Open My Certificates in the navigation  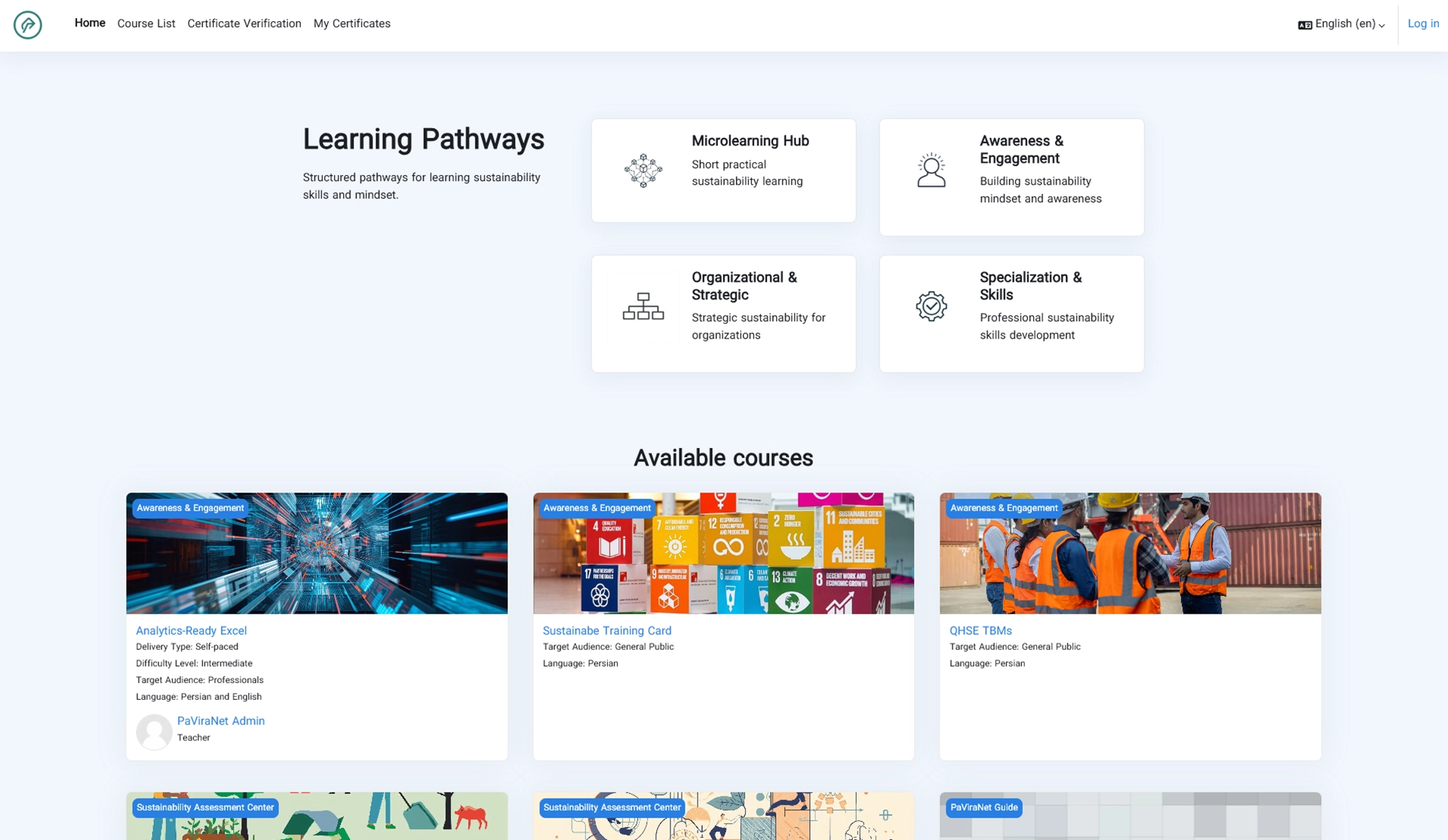(x=352, y=24)
